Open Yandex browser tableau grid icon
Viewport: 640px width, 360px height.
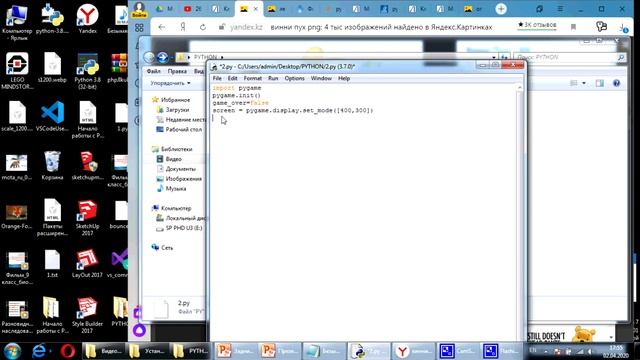(139, 27)
